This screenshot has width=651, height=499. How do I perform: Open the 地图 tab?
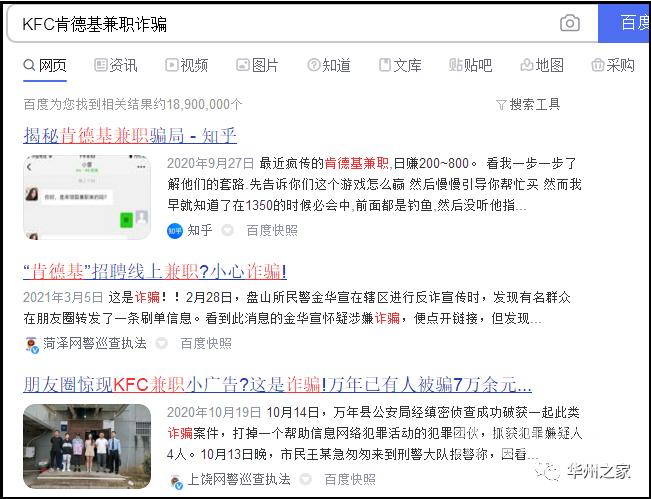(542, 65)
